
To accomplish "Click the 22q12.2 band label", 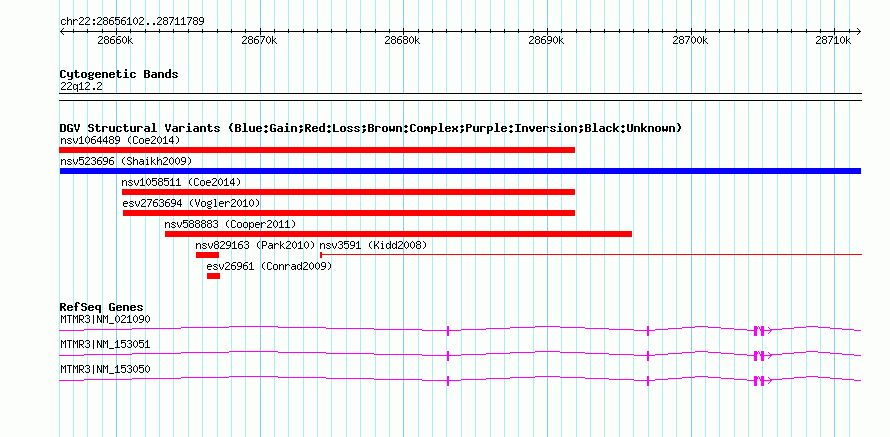I will coord(81,87).
